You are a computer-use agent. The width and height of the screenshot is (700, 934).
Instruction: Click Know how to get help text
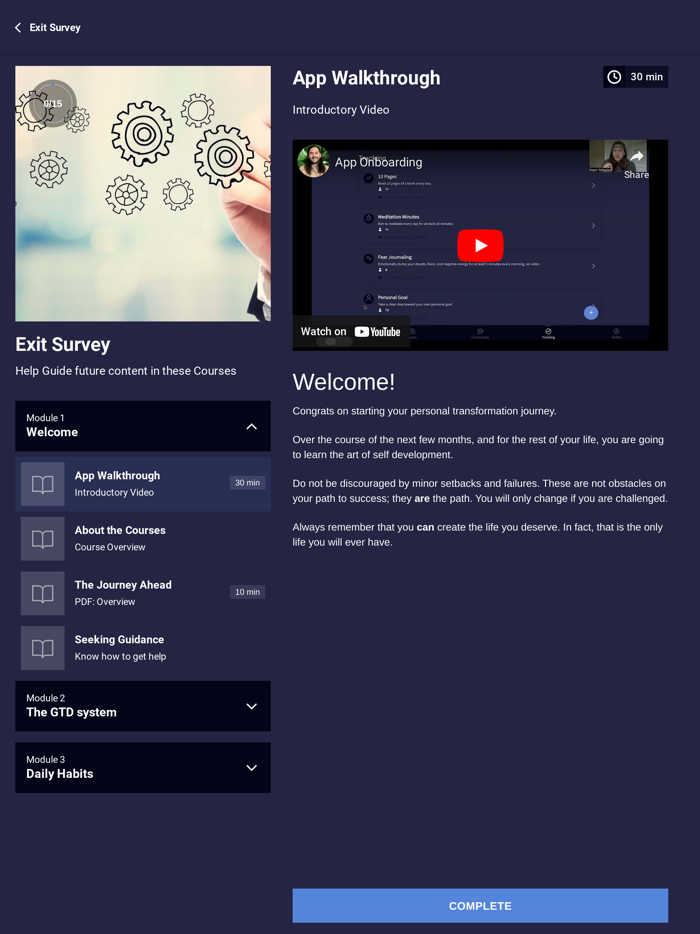pyautogui.click(x=120, y=656)
